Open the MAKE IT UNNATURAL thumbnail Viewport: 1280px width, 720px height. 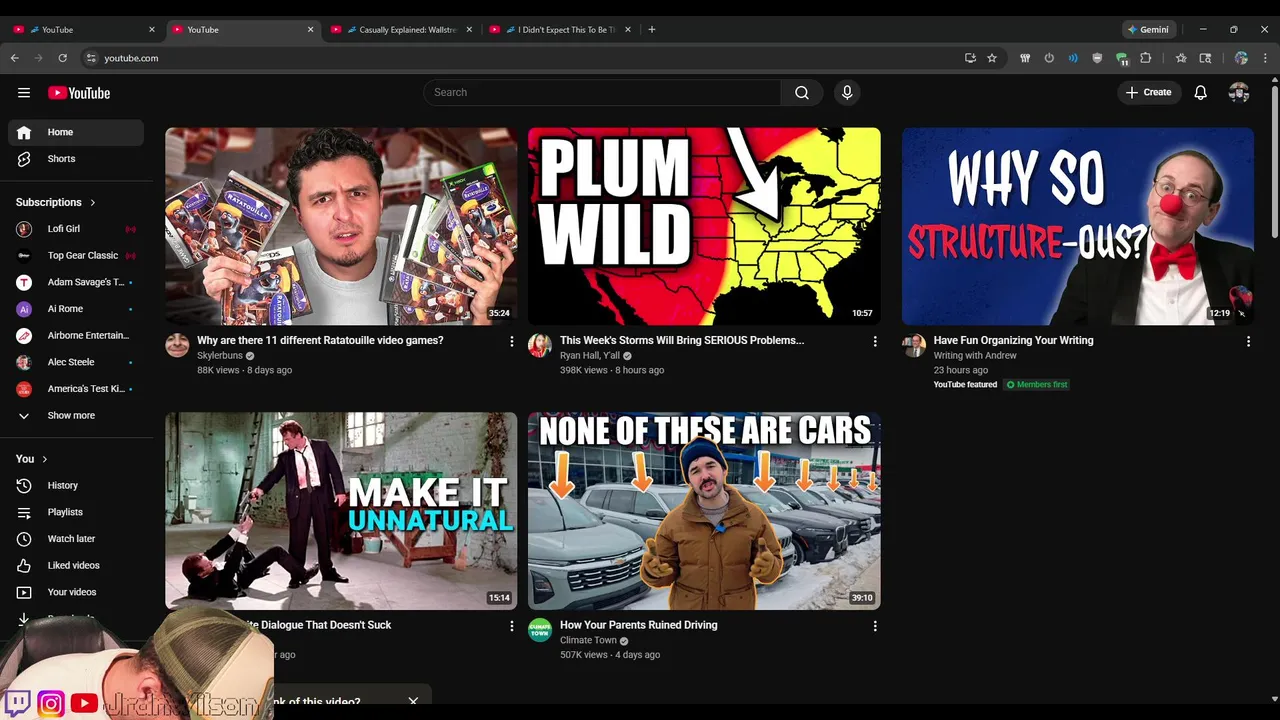point(341,511)
